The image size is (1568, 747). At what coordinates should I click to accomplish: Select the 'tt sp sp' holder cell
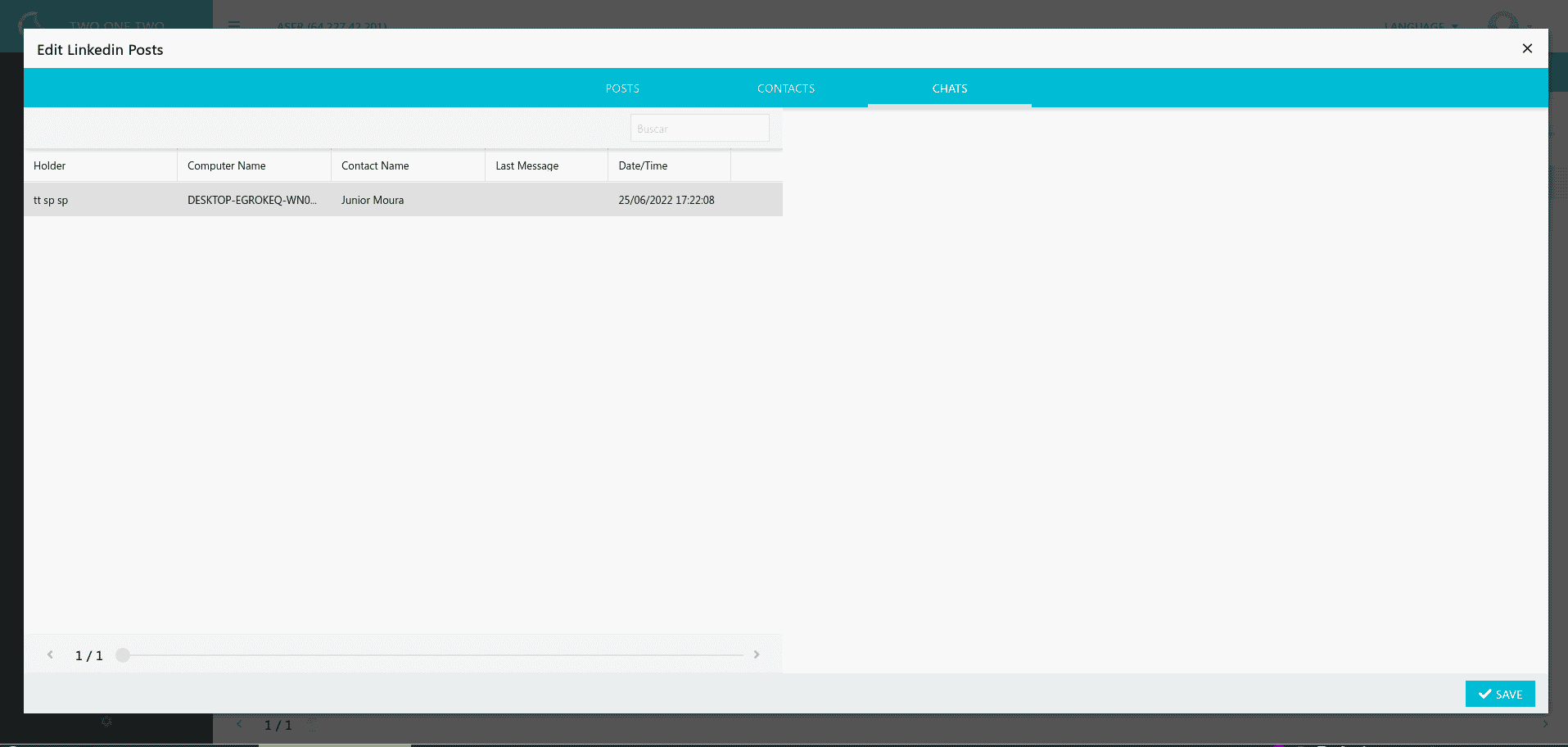coord(101,200)
